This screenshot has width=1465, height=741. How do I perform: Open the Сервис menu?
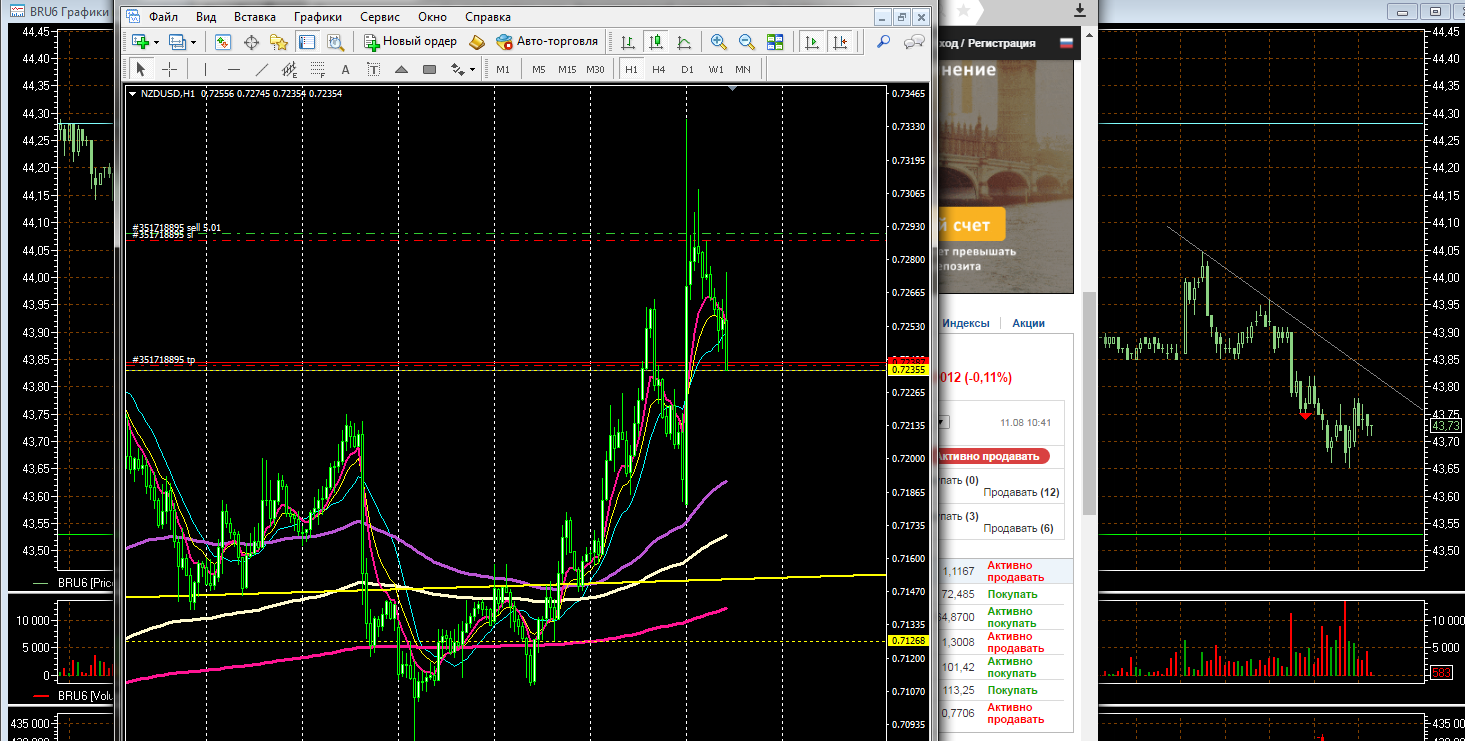point(379,17)
